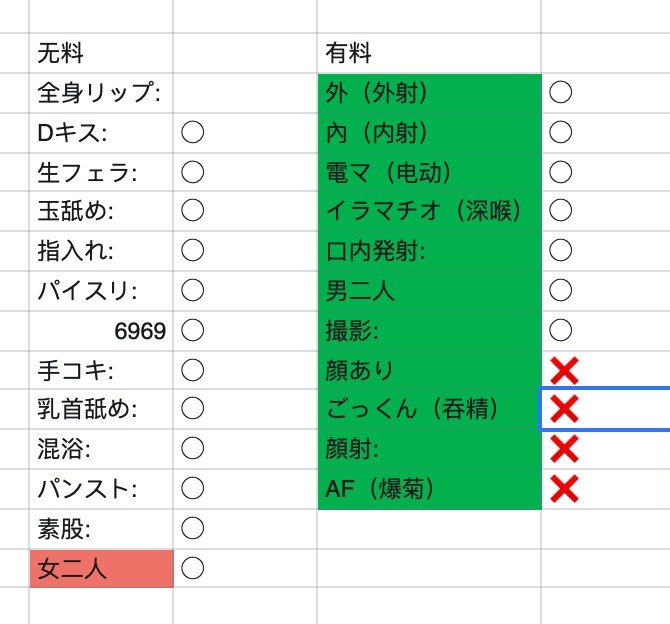Image resolution: width=670 pixels, height=624 pixels.
Task: Click the green 電マ（电动） cell
Action: [428, 172]
